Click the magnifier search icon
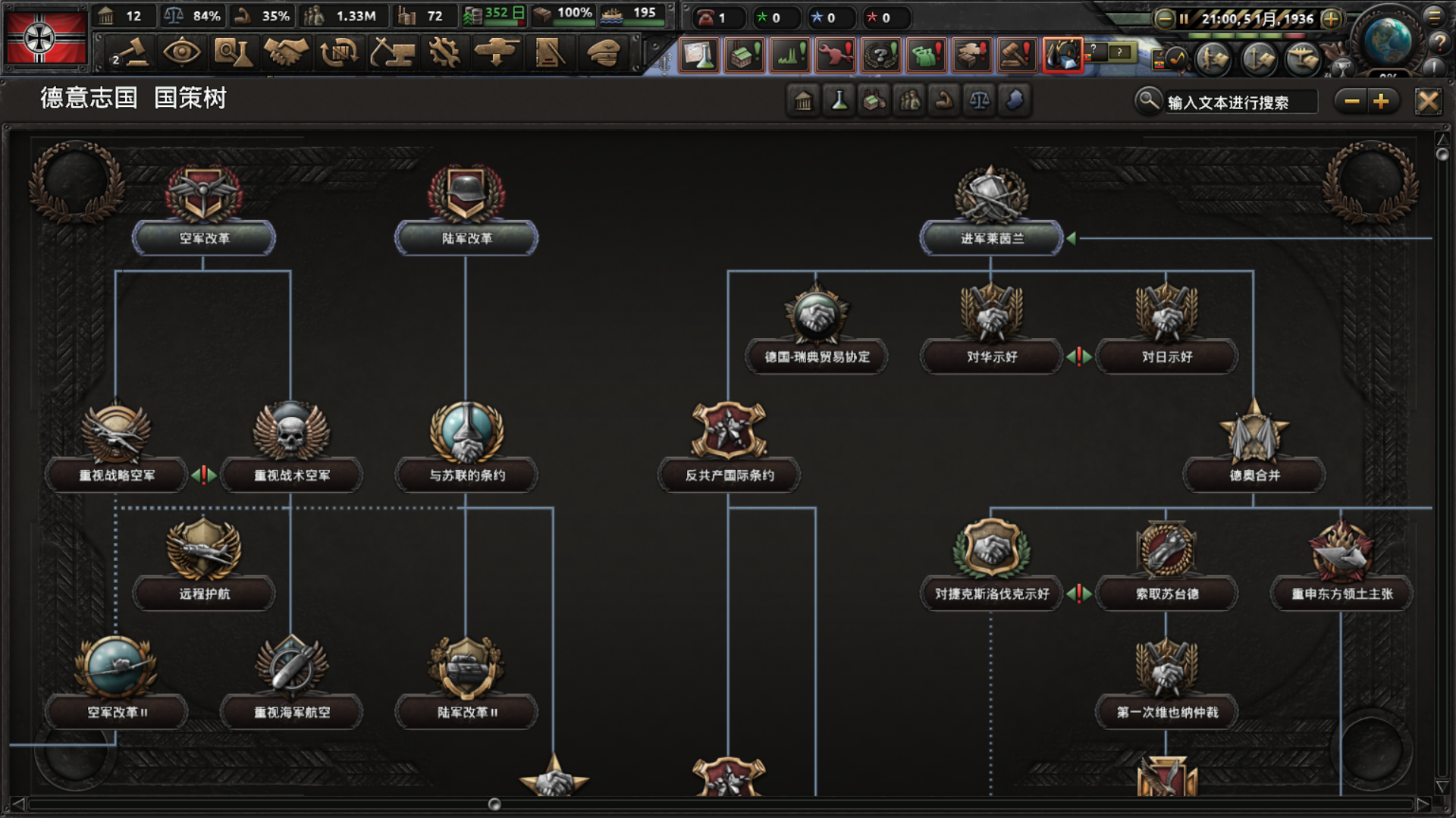The height and width of the screenshot is (818, 1456). (x=1147, y=100)
